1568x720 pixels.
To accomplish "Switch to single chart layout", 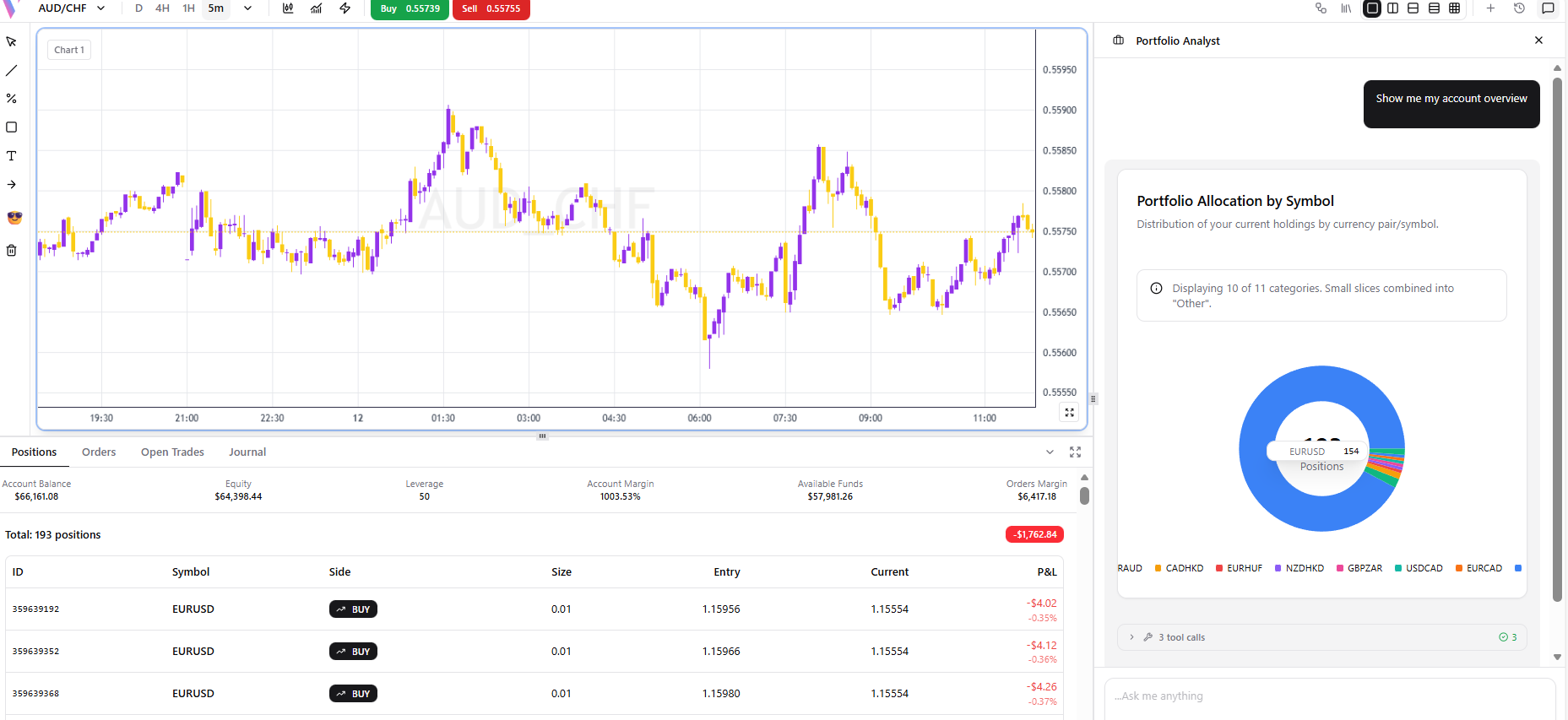I will (1372, 8).
